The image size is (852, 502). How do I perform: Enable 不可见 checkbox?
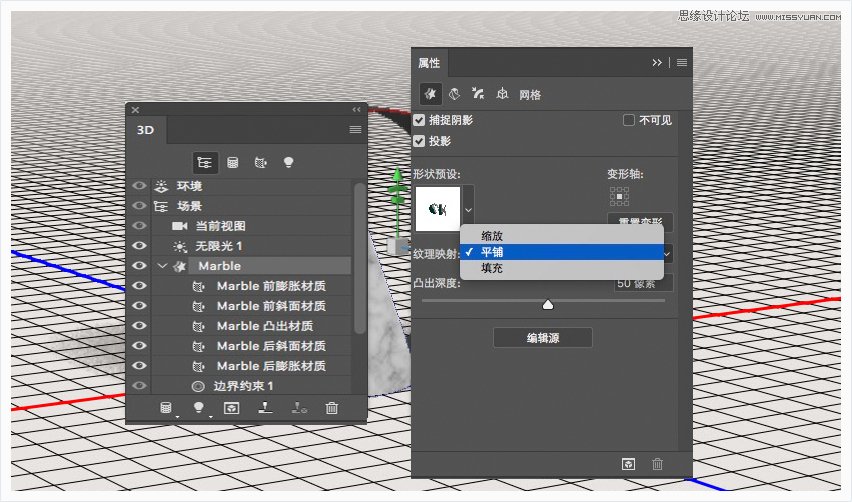click(x=629, y=120)
